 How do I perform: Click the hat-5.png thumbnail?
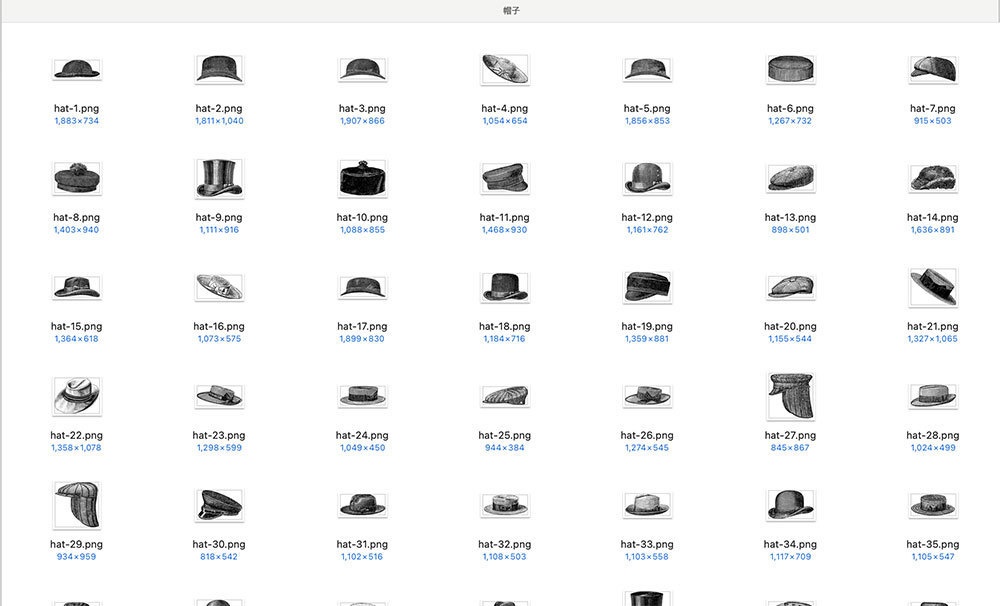pos(647,69)
